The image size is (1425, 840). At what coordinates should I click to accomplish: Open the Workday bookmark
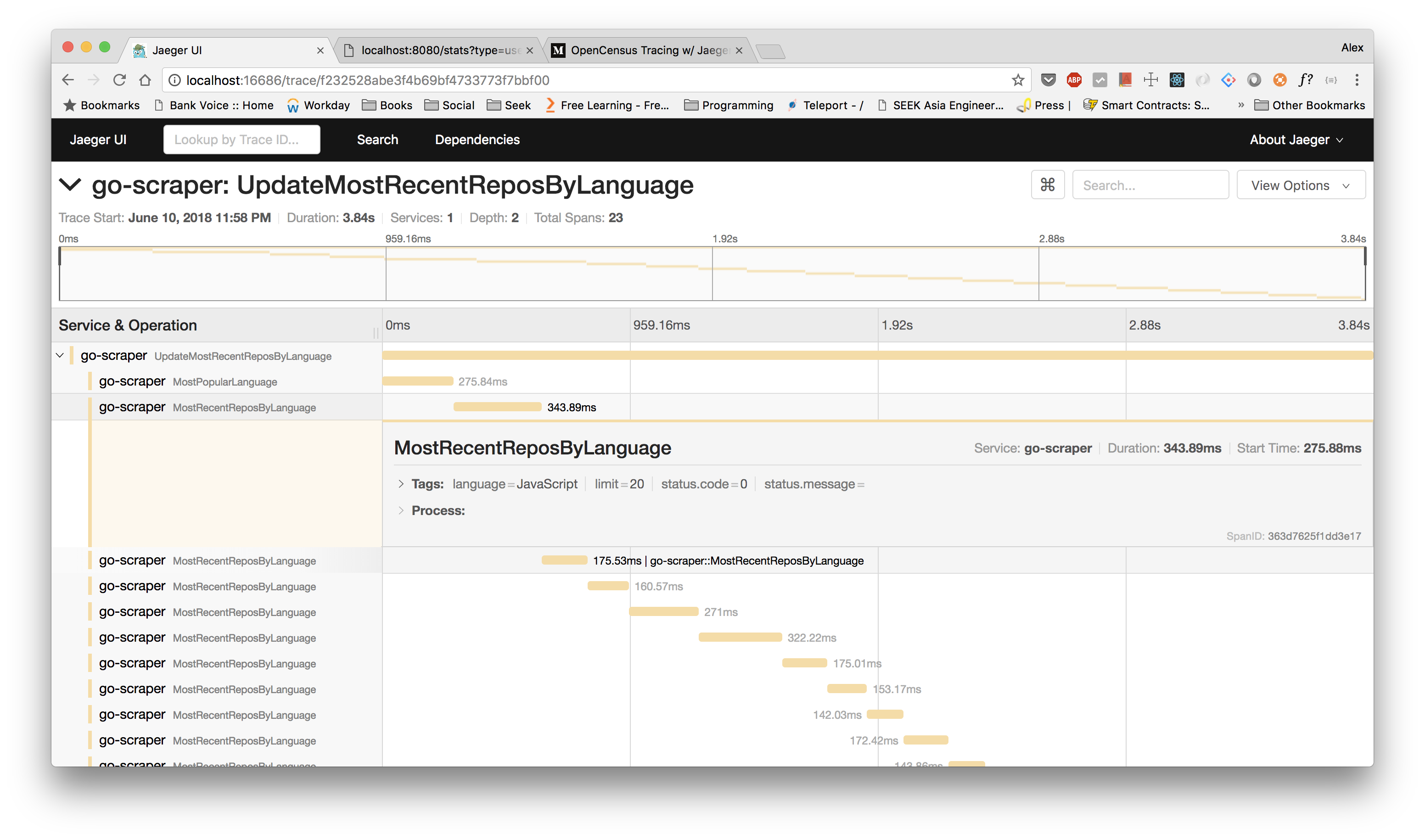(x=318, y=105)
